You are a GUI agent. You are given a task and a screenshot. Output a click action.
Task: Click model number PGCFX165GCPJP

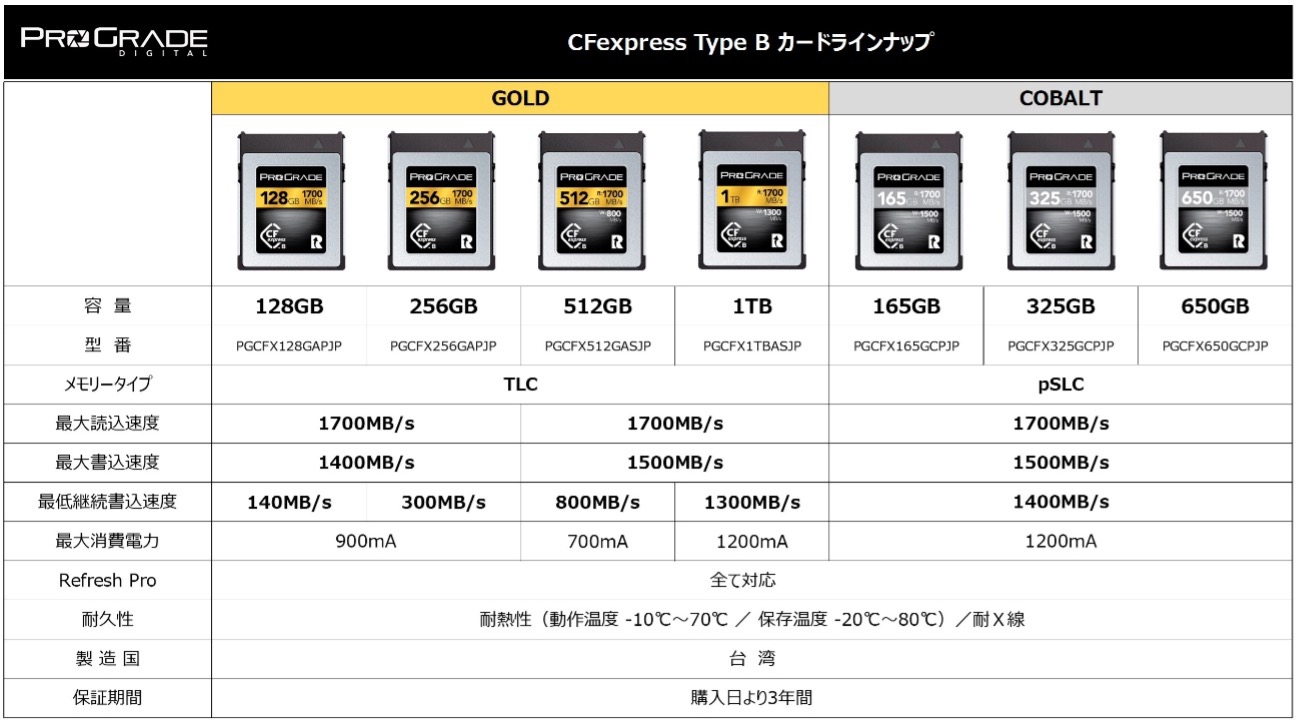point(907,346)
